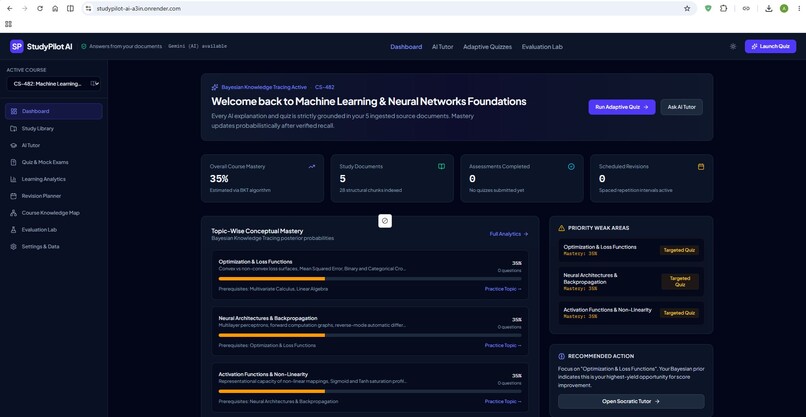The image size is (806, 417).
Task: Click the Overall Course Mastery trend icon
Action: 312,167
